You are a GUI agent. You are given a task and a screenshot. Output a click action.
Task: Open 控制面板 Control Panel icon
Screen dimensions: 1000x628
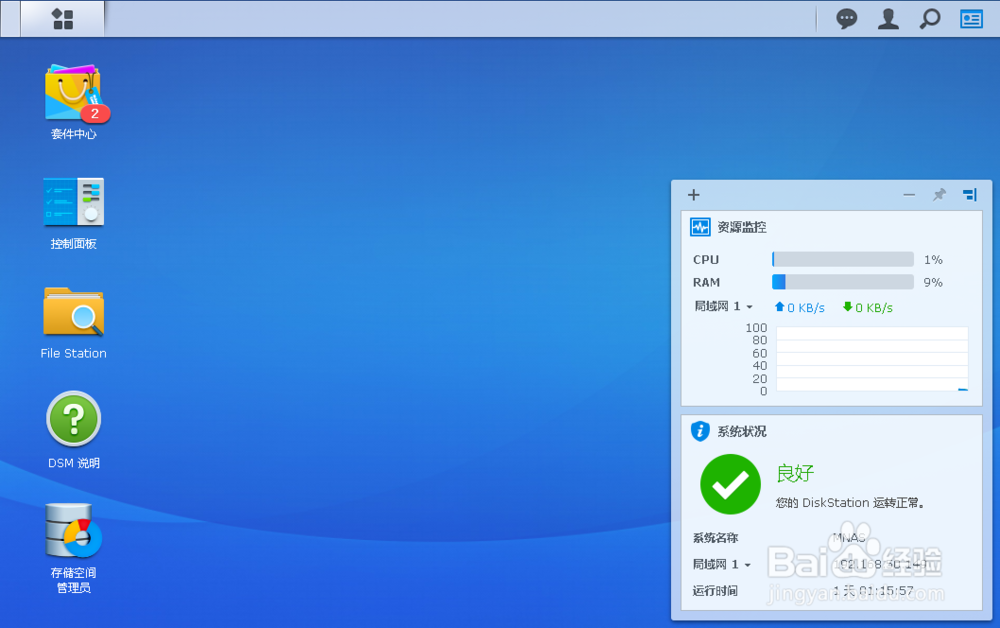point(73,201)
